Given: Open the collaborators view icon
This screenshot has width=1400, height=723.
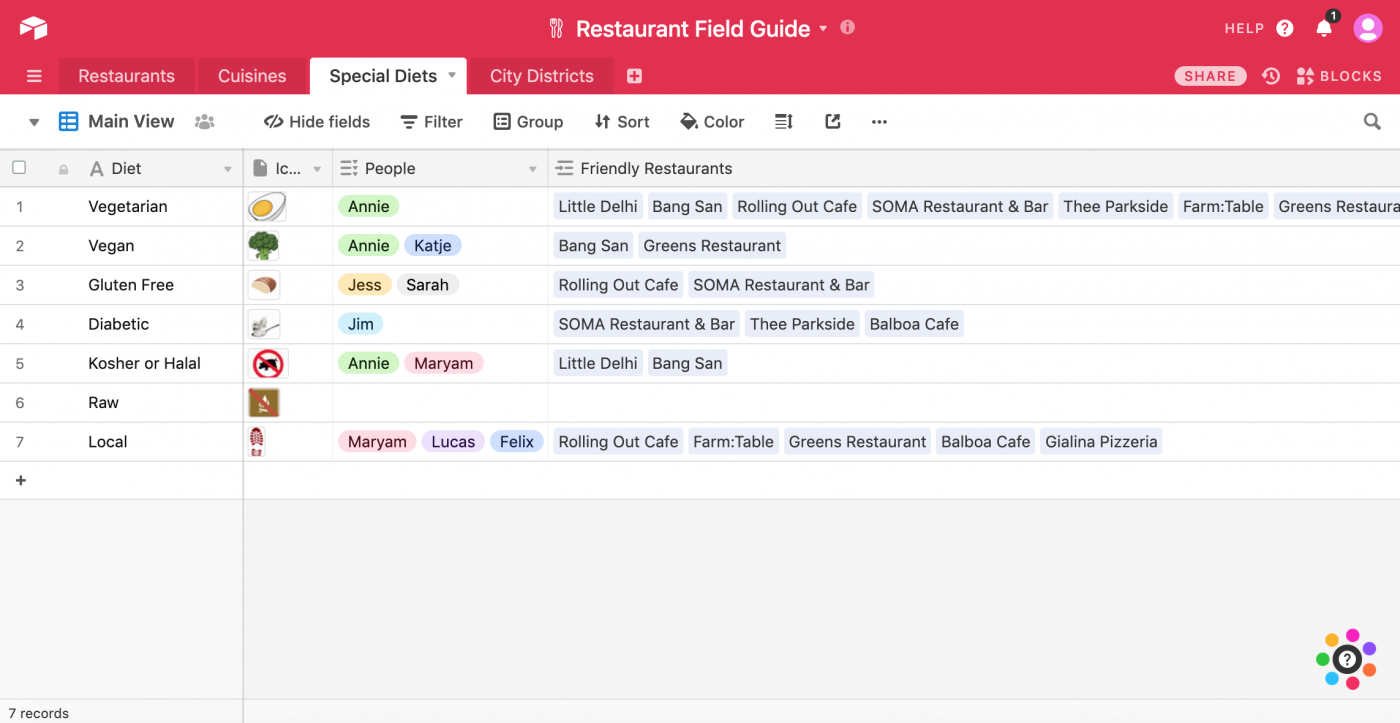Looking at the screenshot, I should [205, 121].
